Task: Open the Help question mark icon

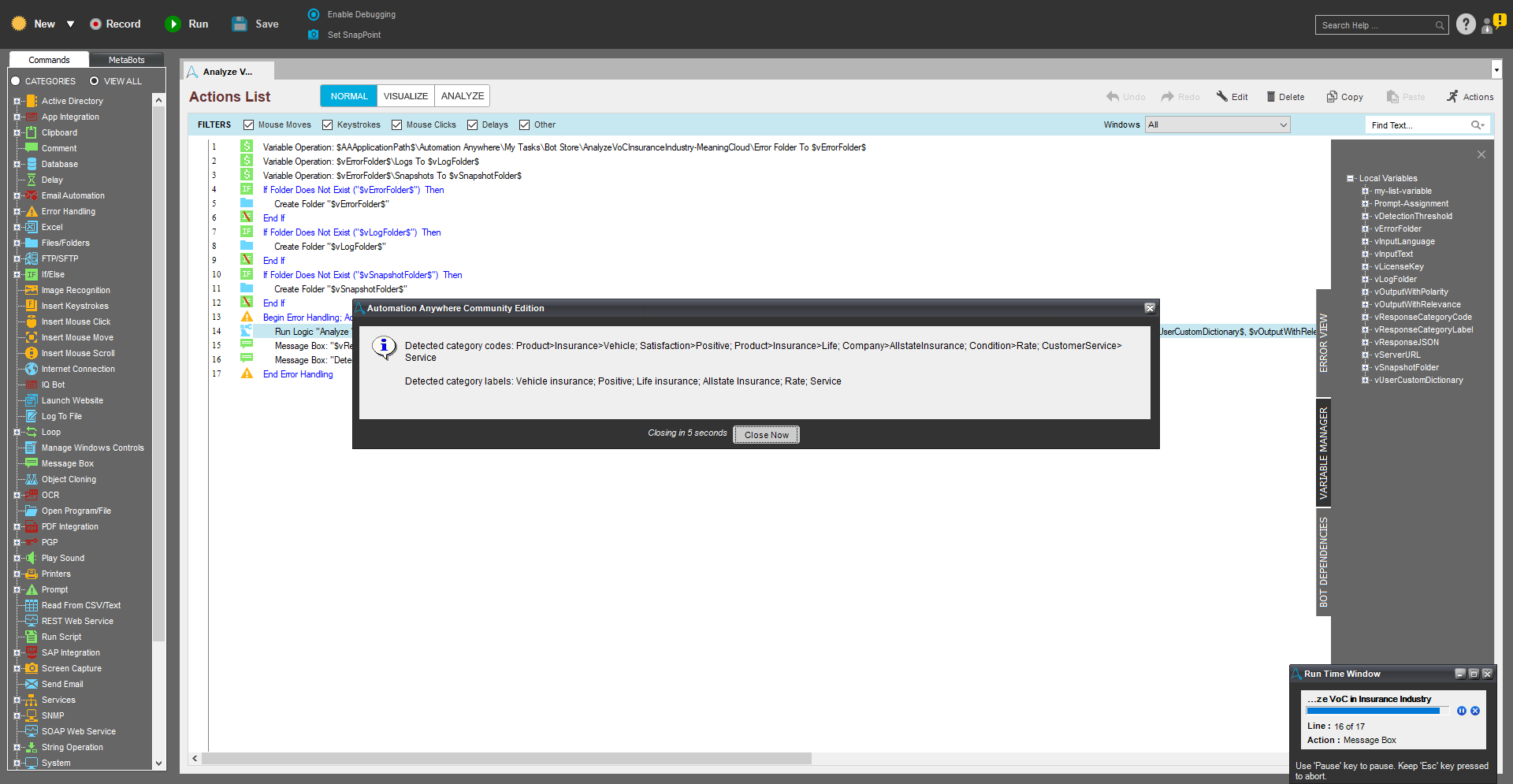Action: pos(1466,24)
